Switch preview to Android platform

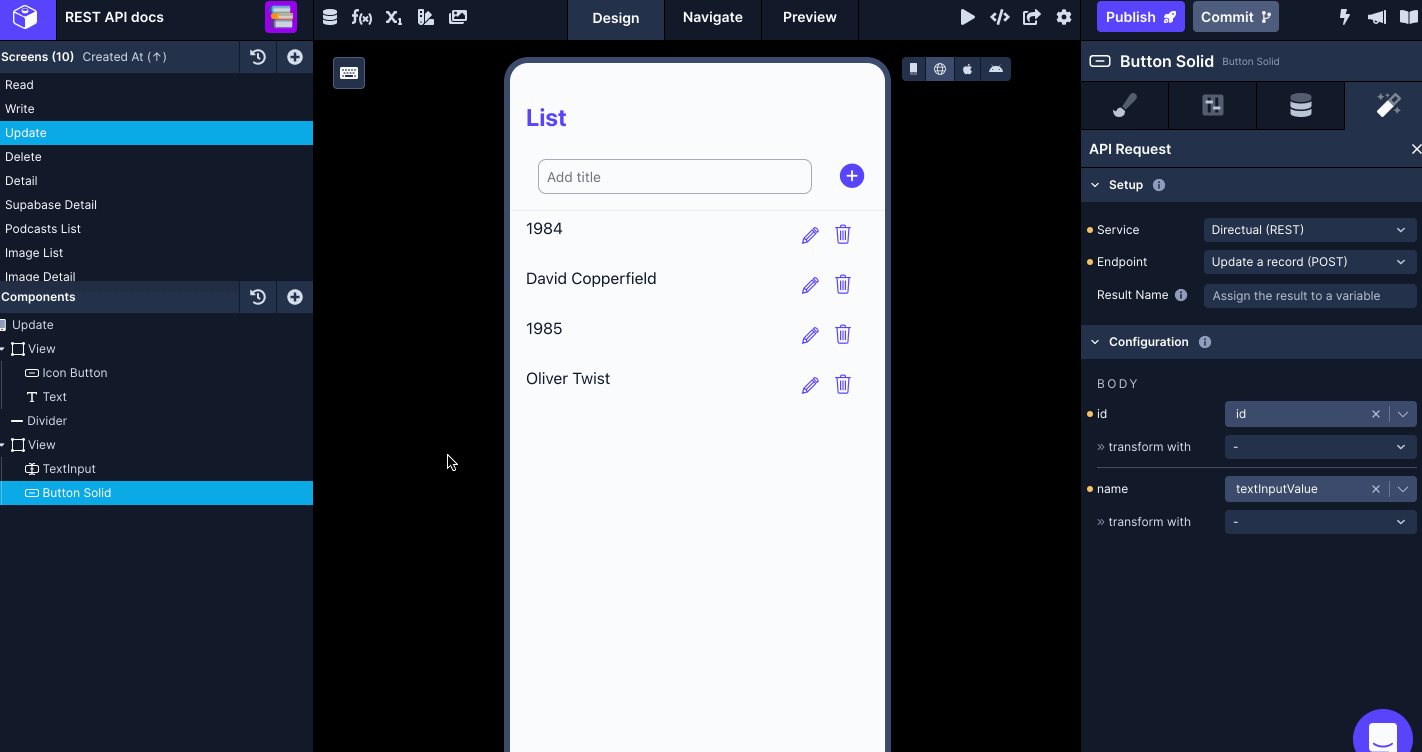(996, 69)
